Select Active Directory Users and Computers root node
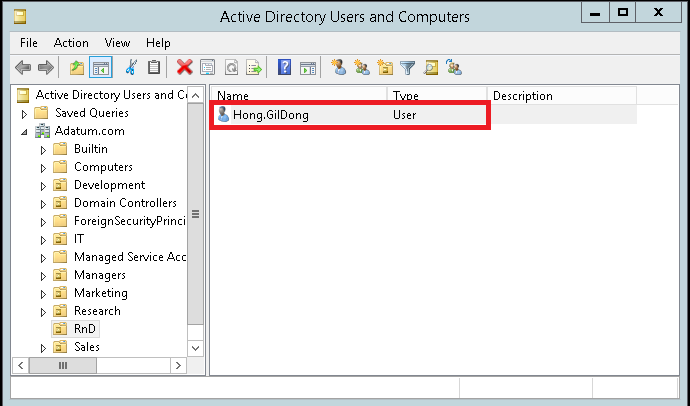 coord(111,95)
